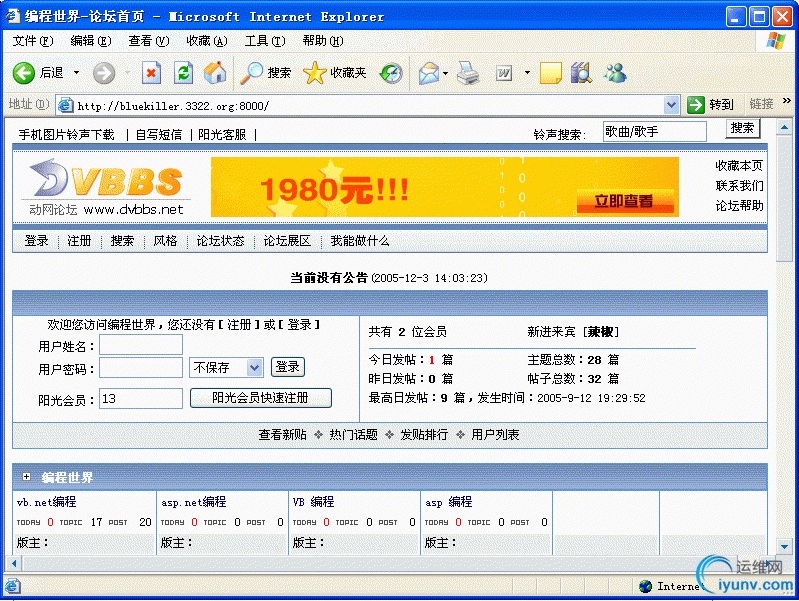Click the 用户列表 link

(495, 435)
